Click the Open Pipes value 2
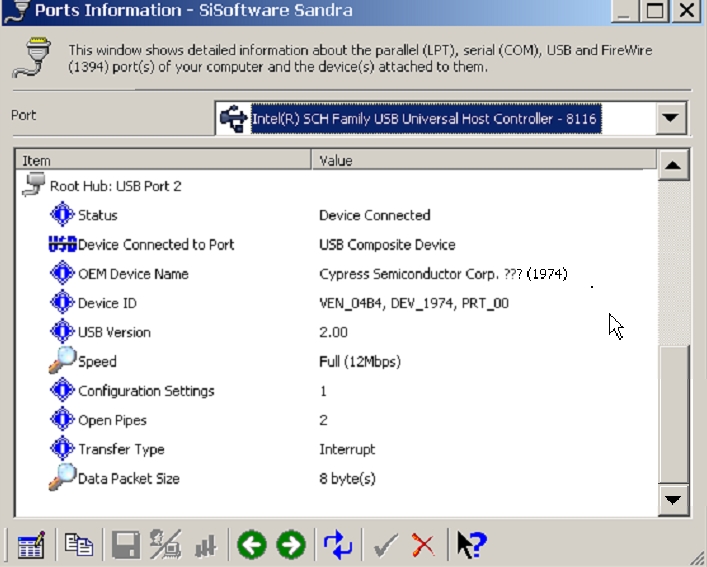The image size is (707, 567). [x=323, y=420]
